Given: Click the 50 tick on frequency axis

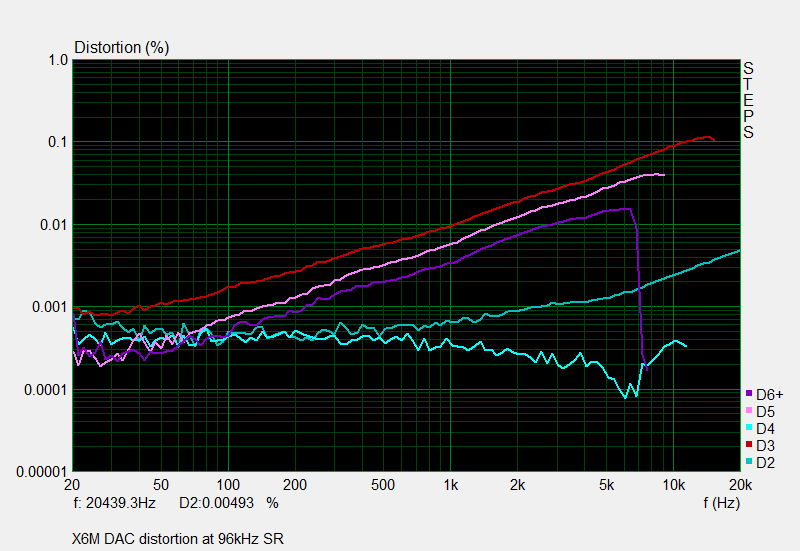Looking at the screenshot, I should point(161,485).
